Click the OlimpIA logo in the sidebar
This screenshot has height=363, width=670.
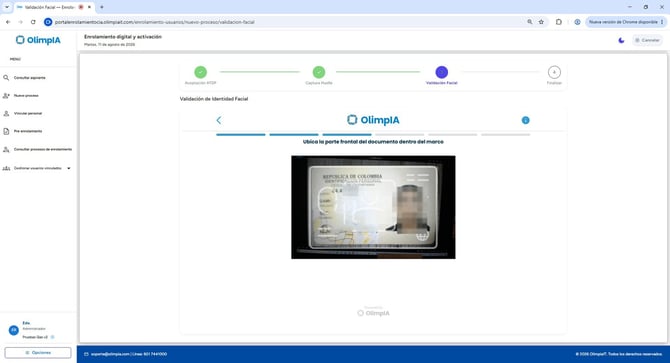[38, 40]
